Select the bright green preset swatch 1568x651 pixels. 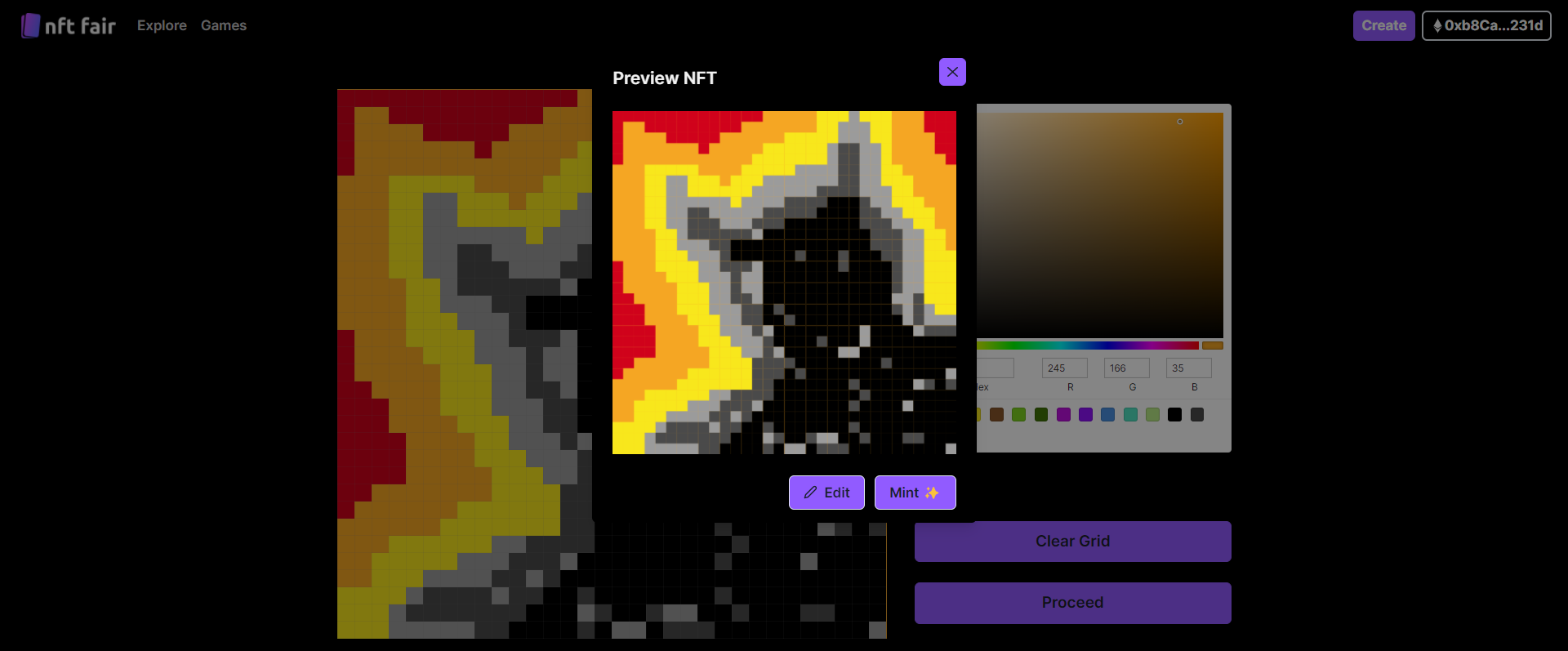pyautogui.click(x=1018, y=415)
